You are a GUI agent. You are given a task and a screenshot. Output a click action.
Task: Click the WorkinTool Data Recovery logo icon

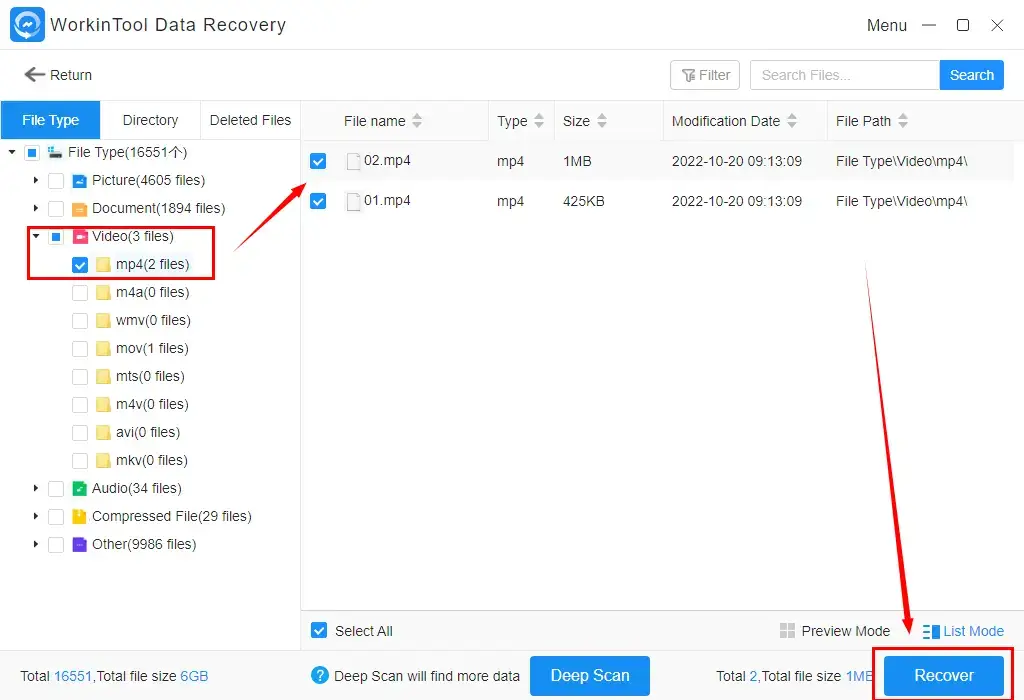tap(27, 25)
